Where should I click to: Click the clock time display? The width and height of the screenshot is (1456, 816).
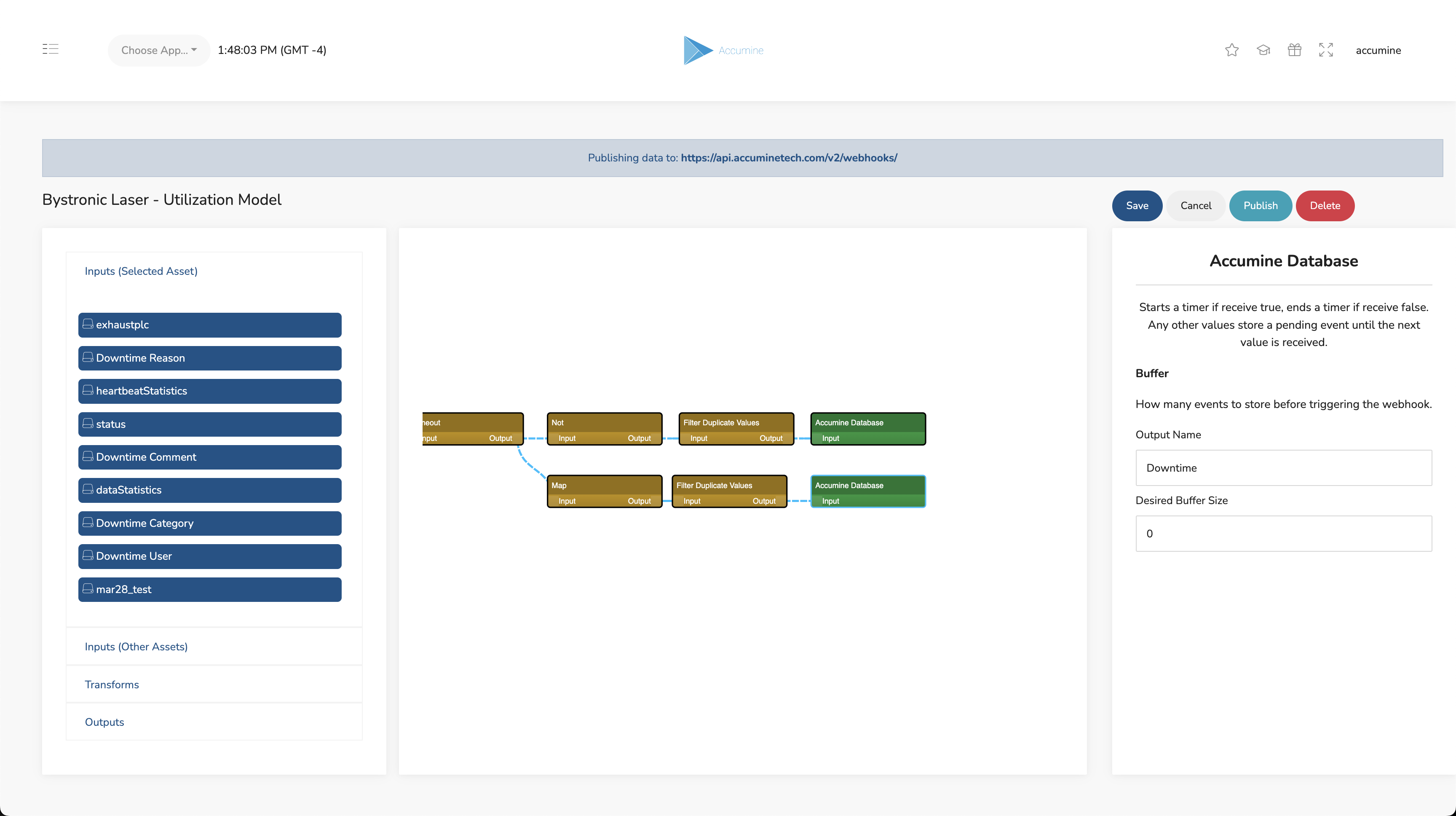click(272, 50)
